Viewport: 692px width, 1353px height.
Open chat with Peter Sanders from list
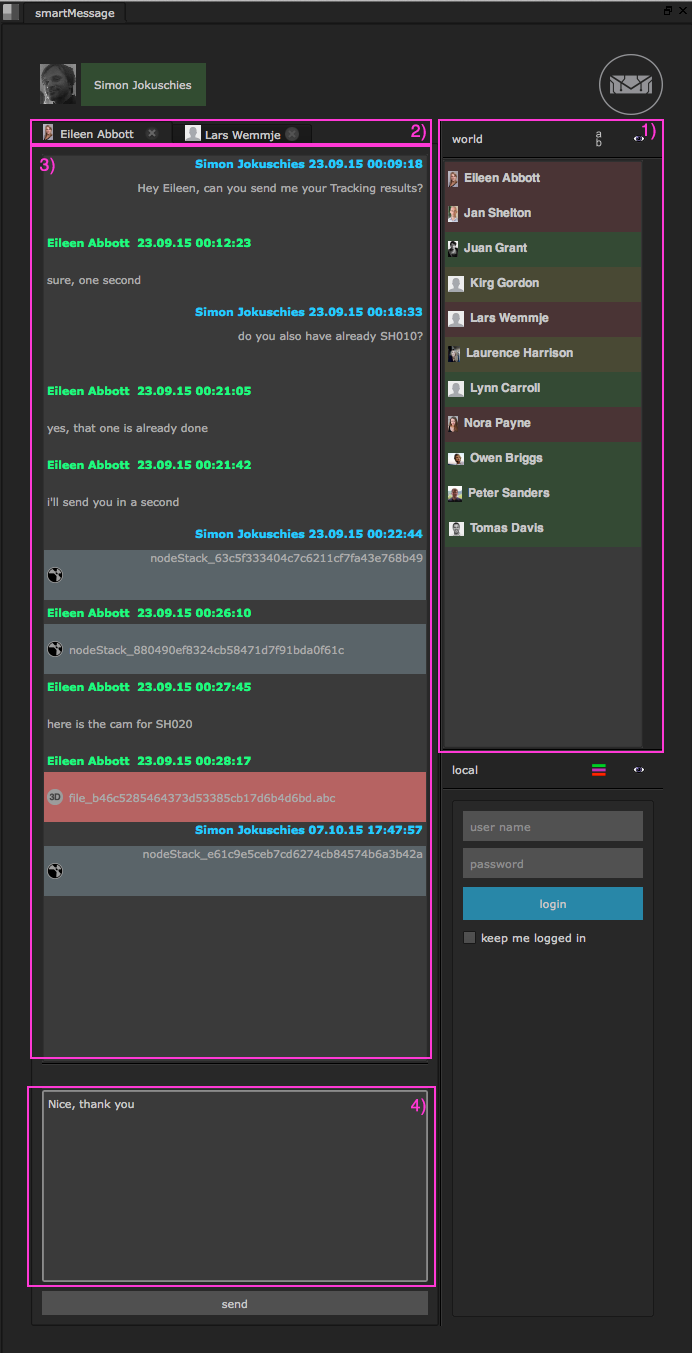tap(508, 493)
